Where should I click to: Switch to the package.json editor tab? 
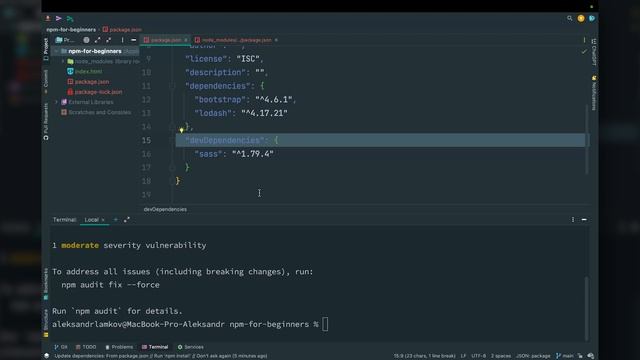(166, 40)
